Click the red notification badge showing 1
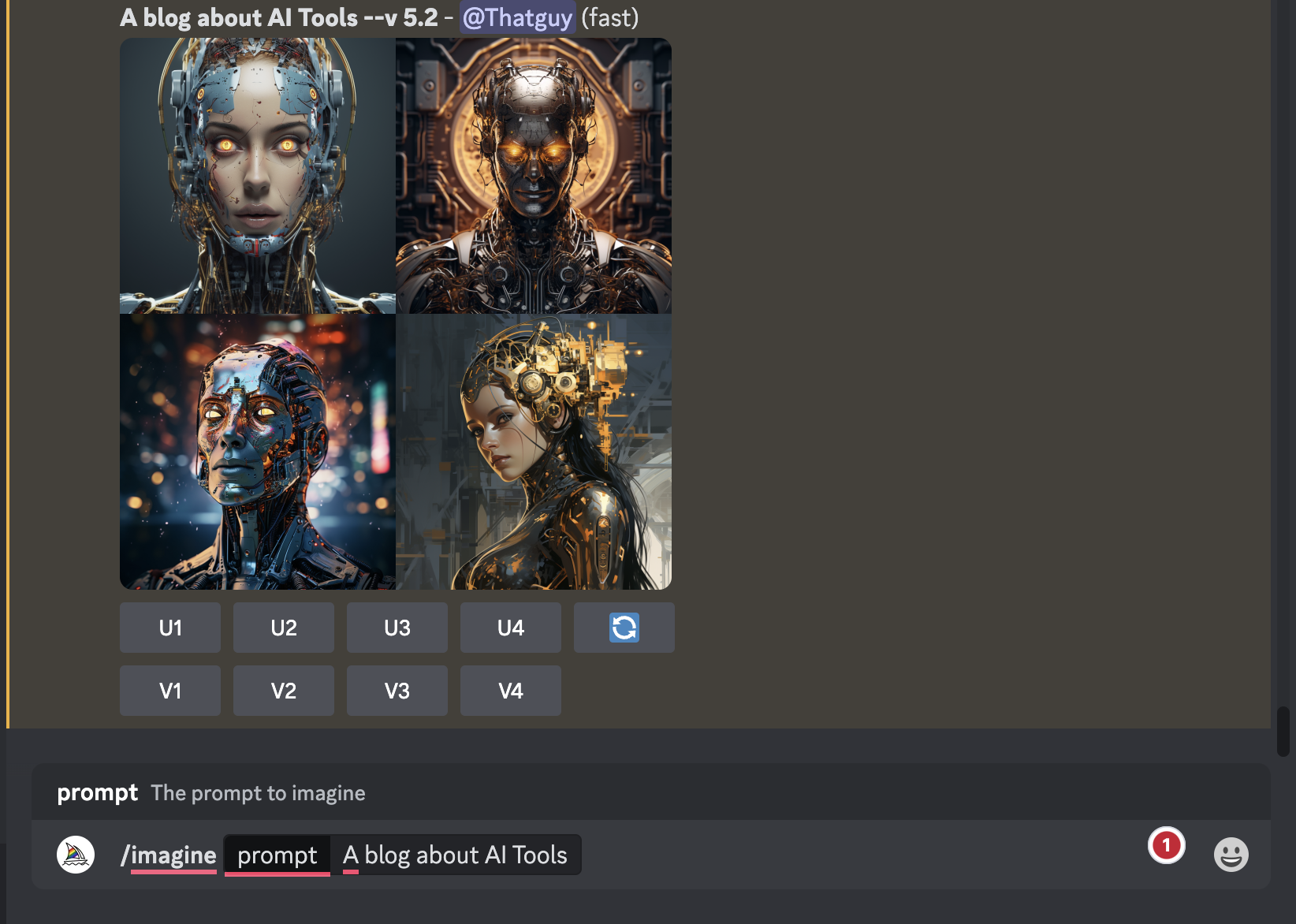This screenshot has height=924, width=1296. click(x=1167, y=845)
